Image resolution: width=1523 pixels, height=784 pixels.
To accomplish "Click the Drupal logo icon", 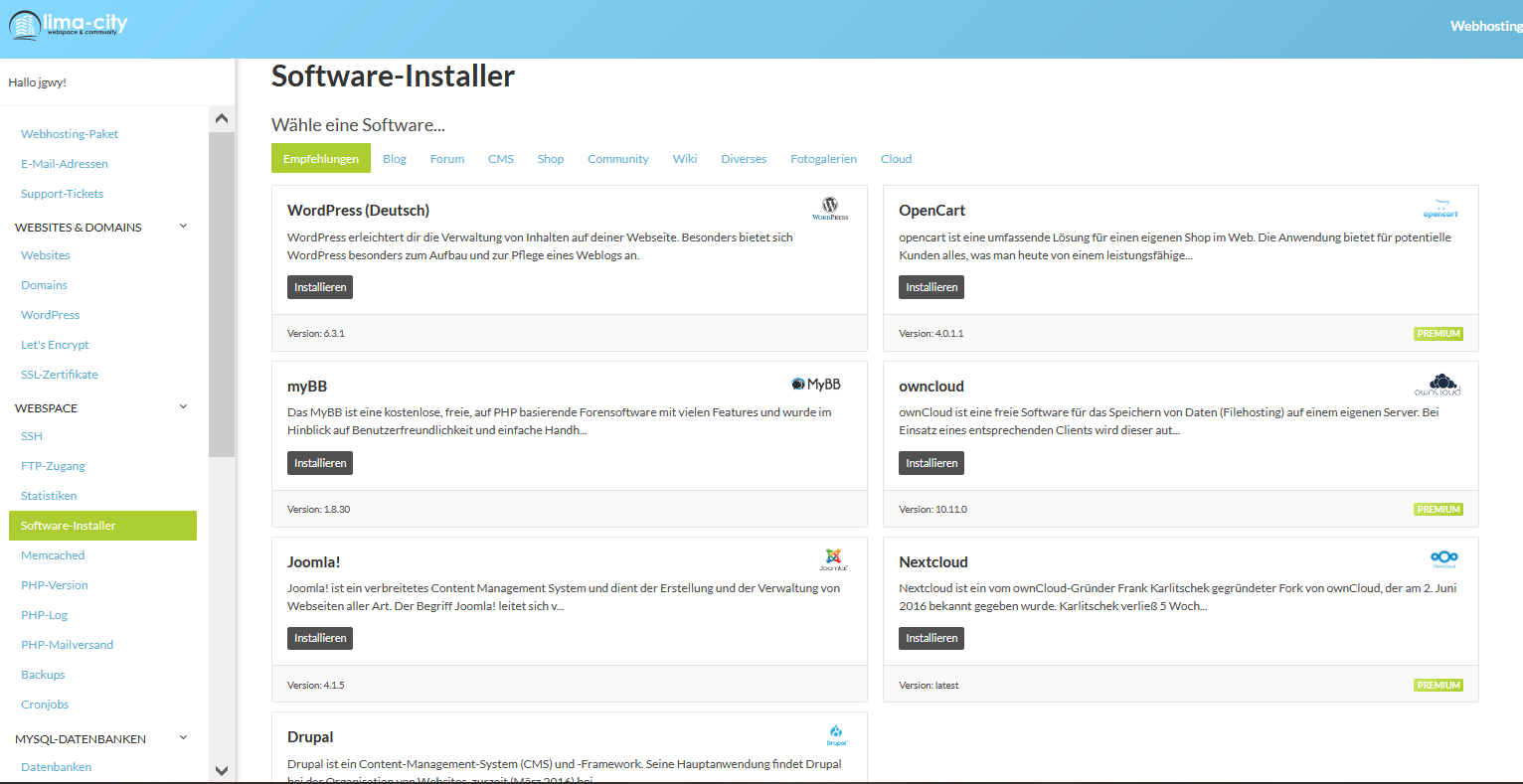I will coord(836,735).
